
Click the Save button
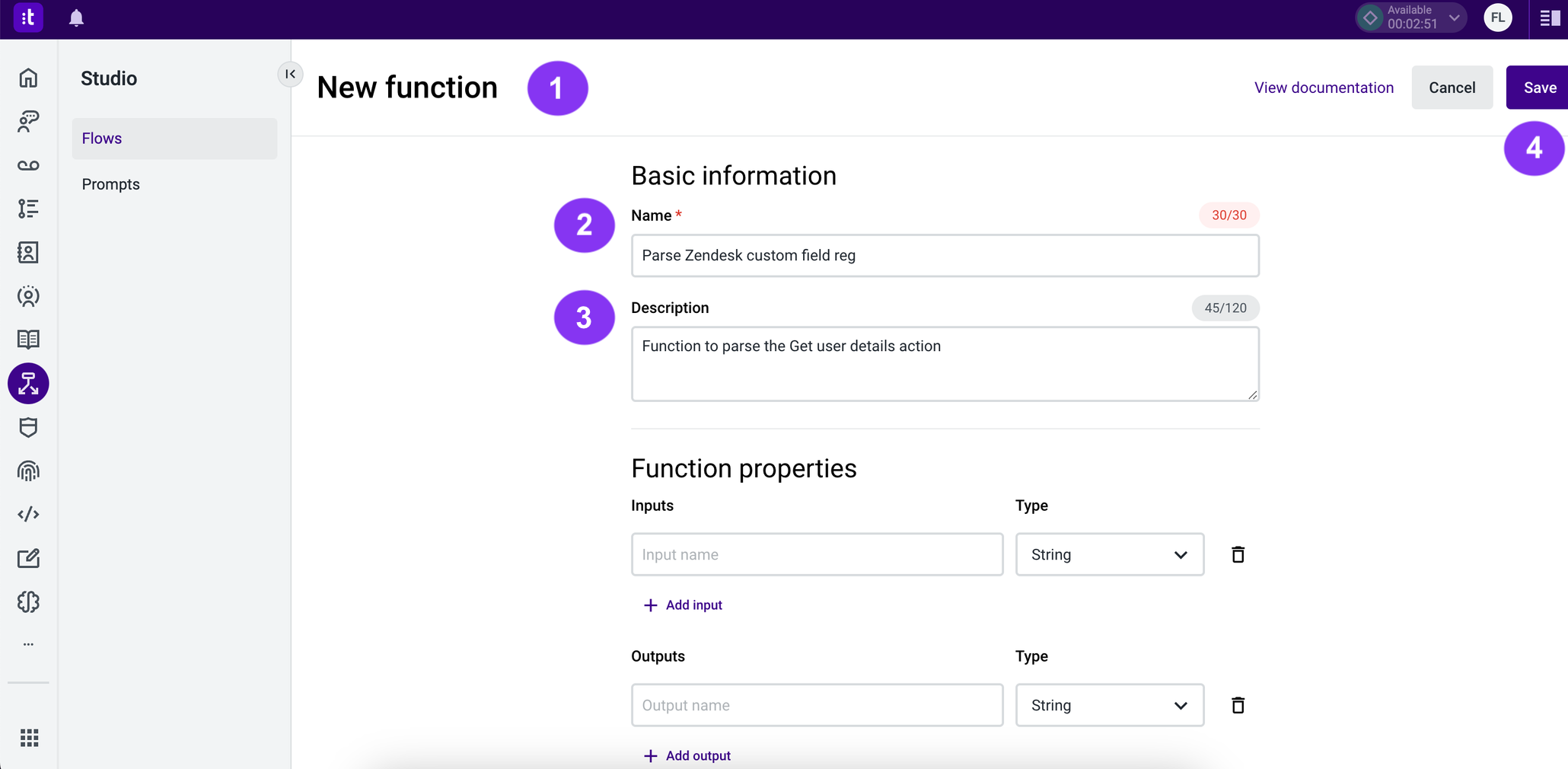pyautogui.click(x=1538, y=88)
